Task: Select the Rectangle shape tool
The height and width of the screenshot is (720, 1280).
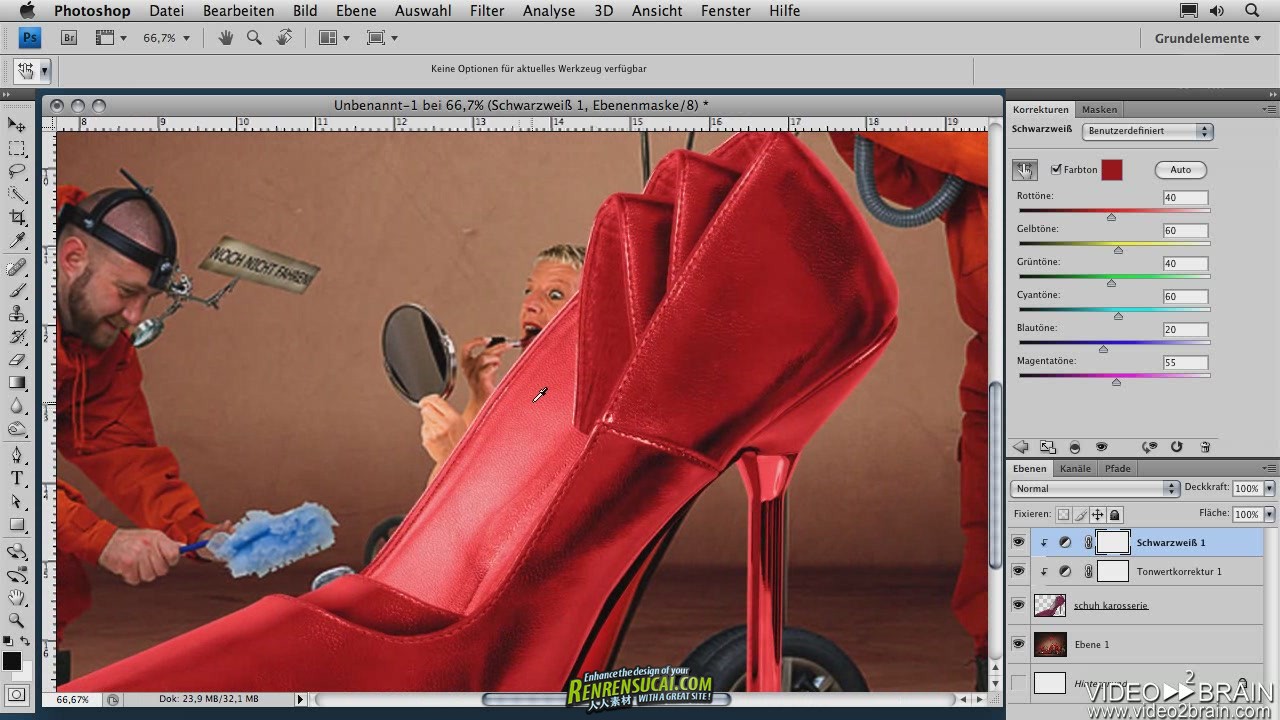Action: (17, 524)
